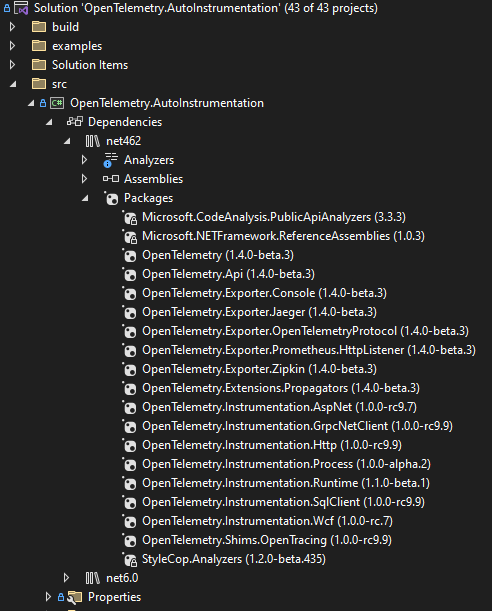The image size is (492, 611).
Task: Click the package icon for OpenTelemetry.Exporter.Zipkin
Action: 129,369
